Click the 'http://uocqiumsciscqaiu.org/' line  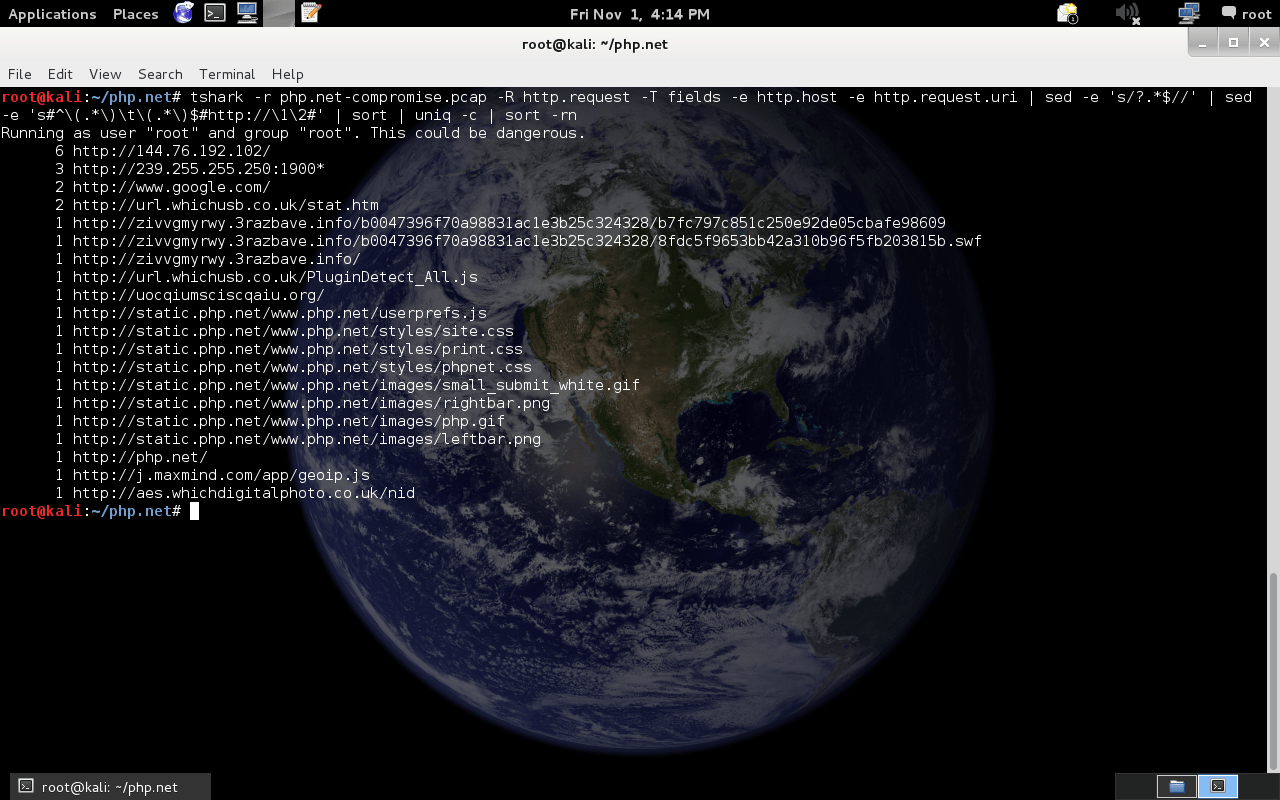coord(198,295)
